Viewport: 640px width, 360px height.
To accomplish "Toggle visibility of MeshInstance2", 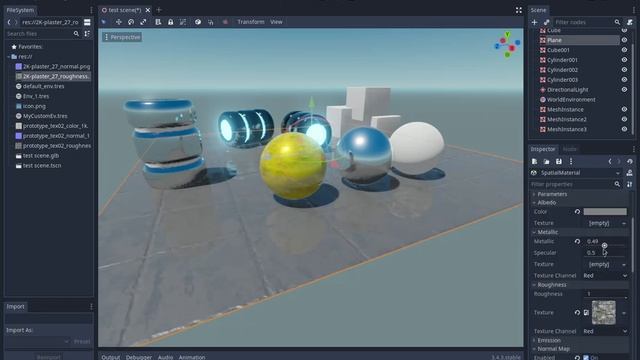I will 624,119.
